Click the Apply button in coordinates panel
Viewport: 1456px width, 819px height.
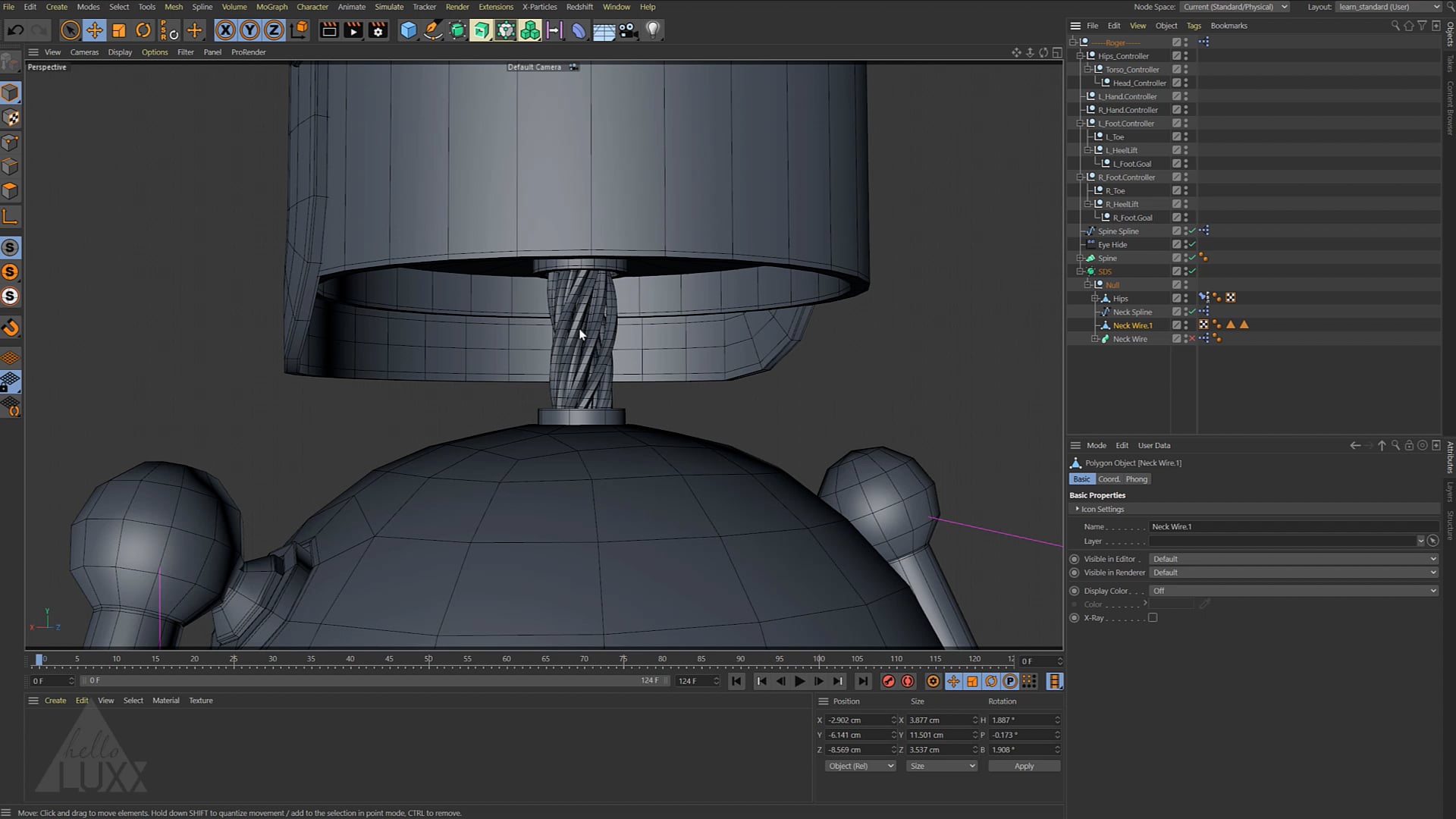[1024, 766]
